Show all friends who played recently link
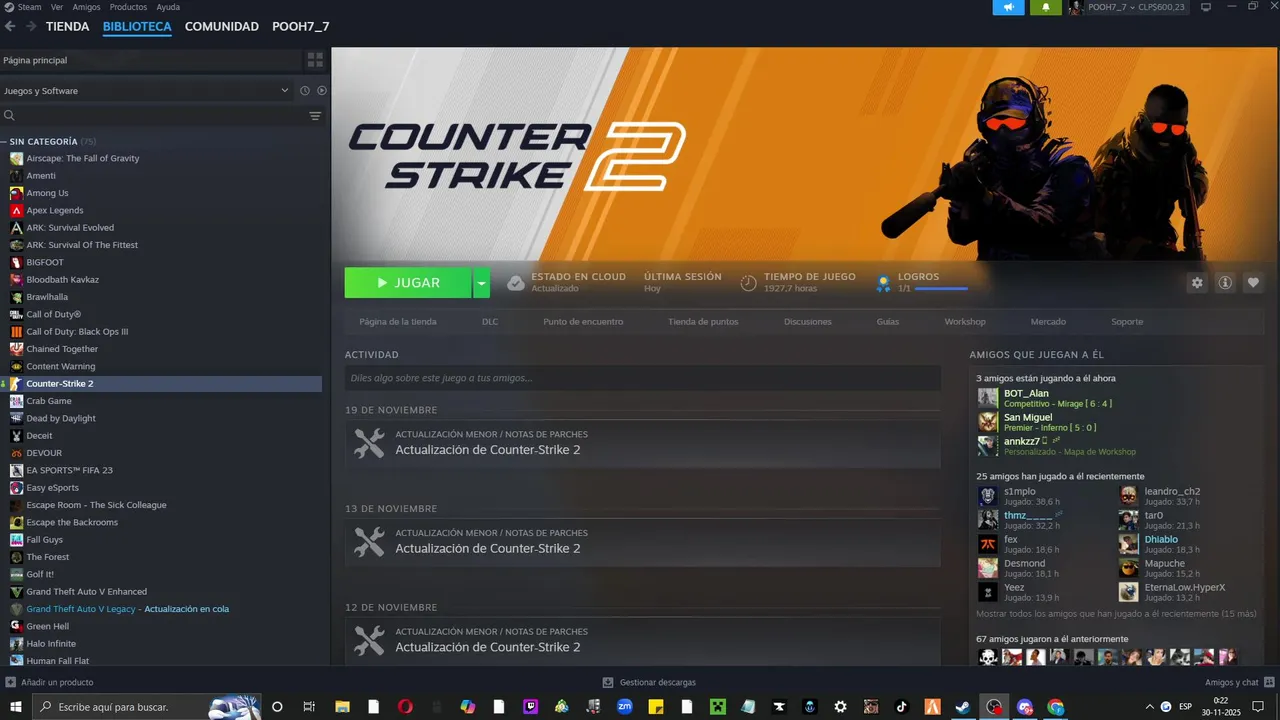 pyautogui.click(x=1116, y=614)
